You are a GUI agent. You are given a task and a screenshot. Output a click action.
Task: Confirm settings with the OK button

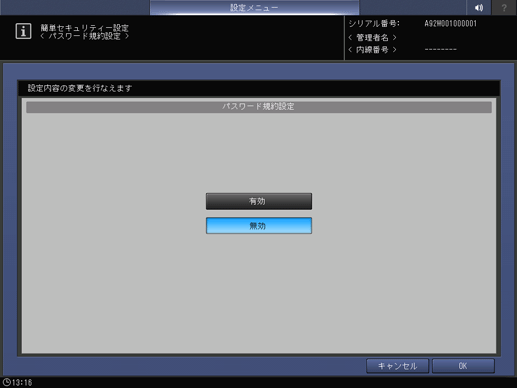[x=463, y=366]
